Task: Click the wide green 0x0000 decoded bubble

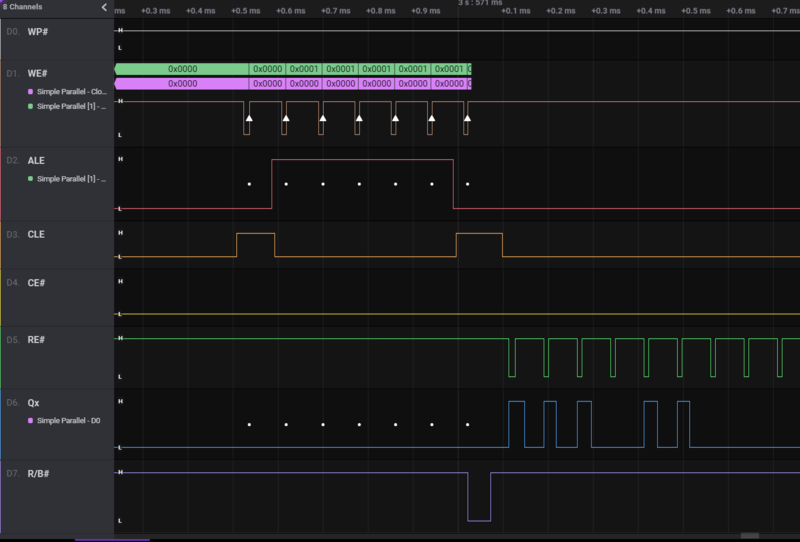Action: (x=182, y=69)
